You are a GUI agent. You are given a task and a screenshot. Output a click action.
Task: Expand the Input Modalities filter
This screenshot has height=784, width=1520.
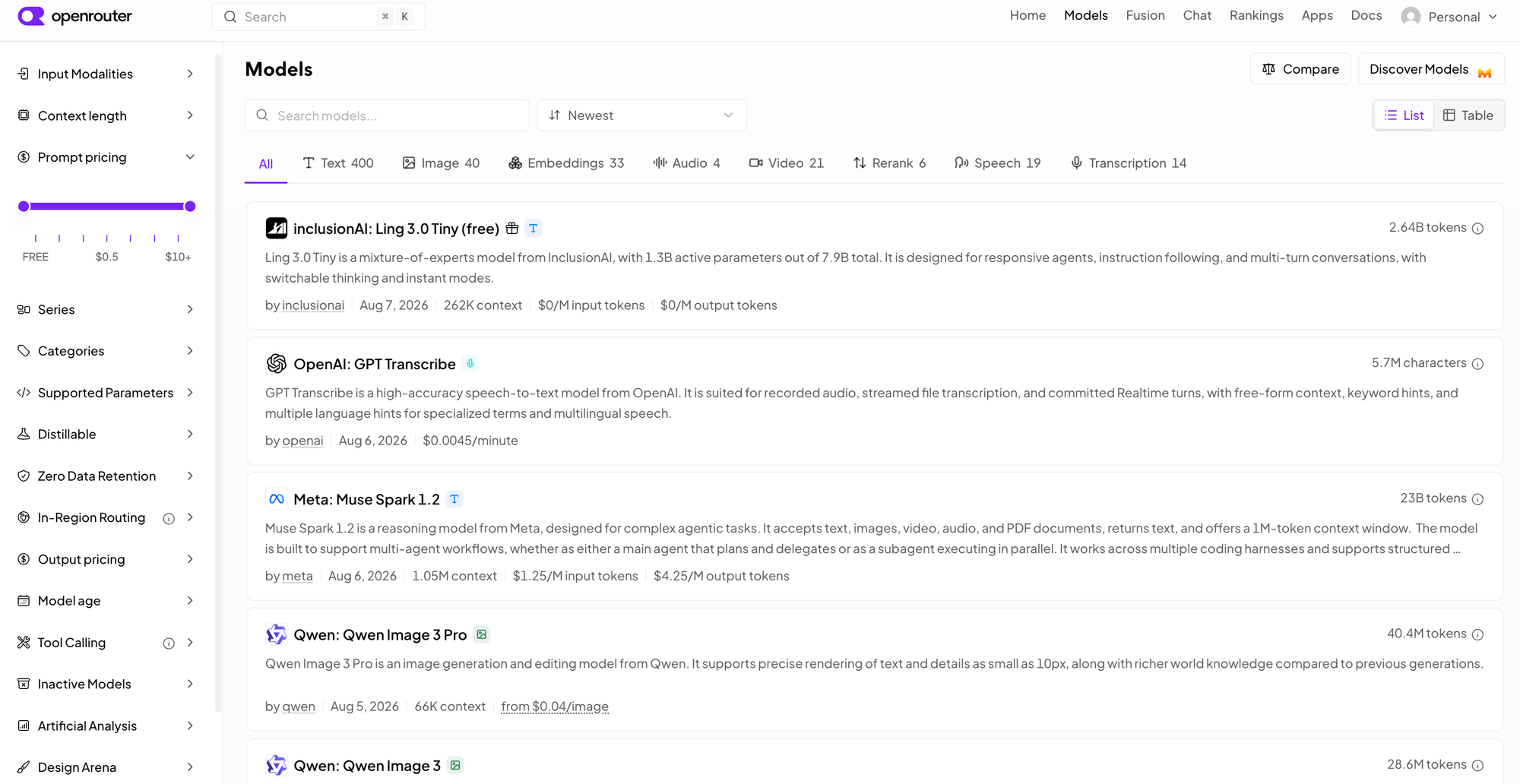[106, 74]
